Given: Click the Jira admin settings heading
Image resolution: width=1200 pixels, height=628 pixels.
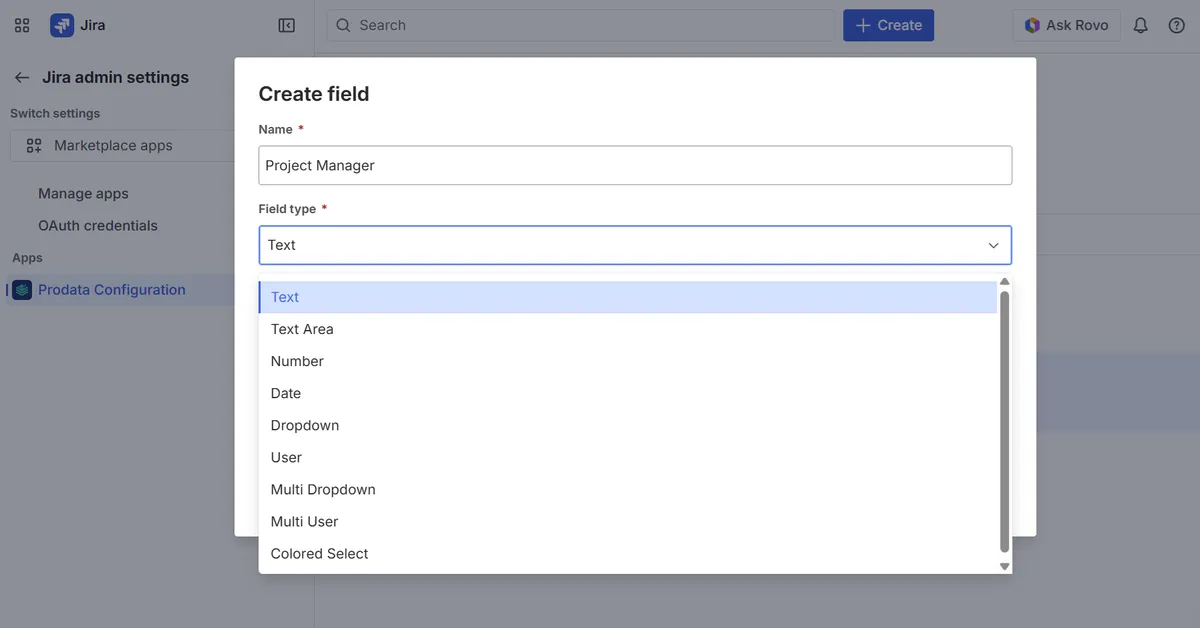Looking at the screenshot, I should pos(115,77).
